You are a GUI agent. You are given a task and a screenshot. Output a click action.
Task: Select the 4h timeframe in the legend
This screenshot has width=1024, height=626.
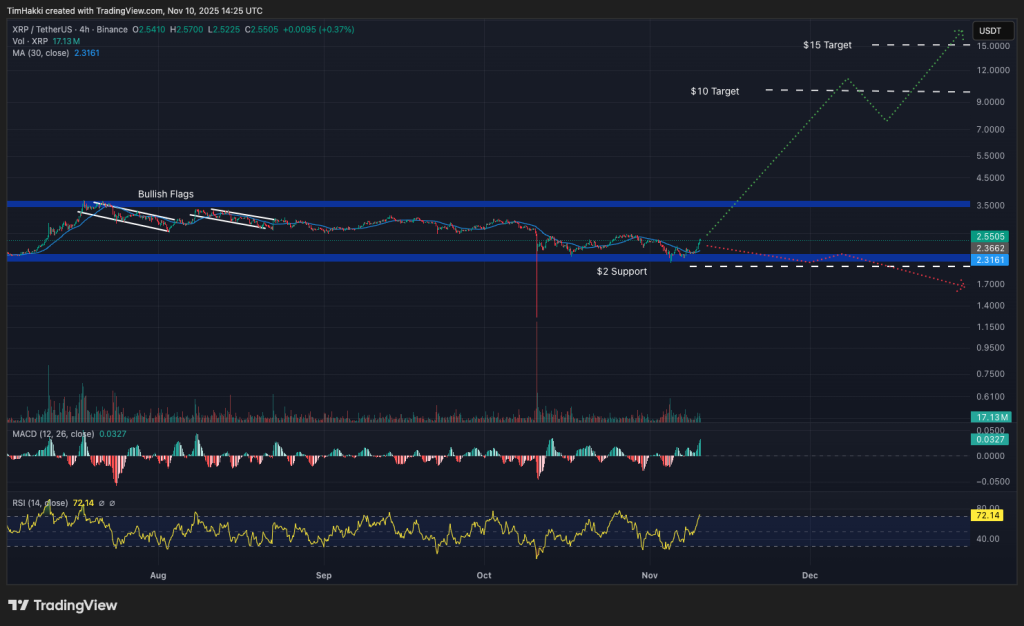[83, 31]
